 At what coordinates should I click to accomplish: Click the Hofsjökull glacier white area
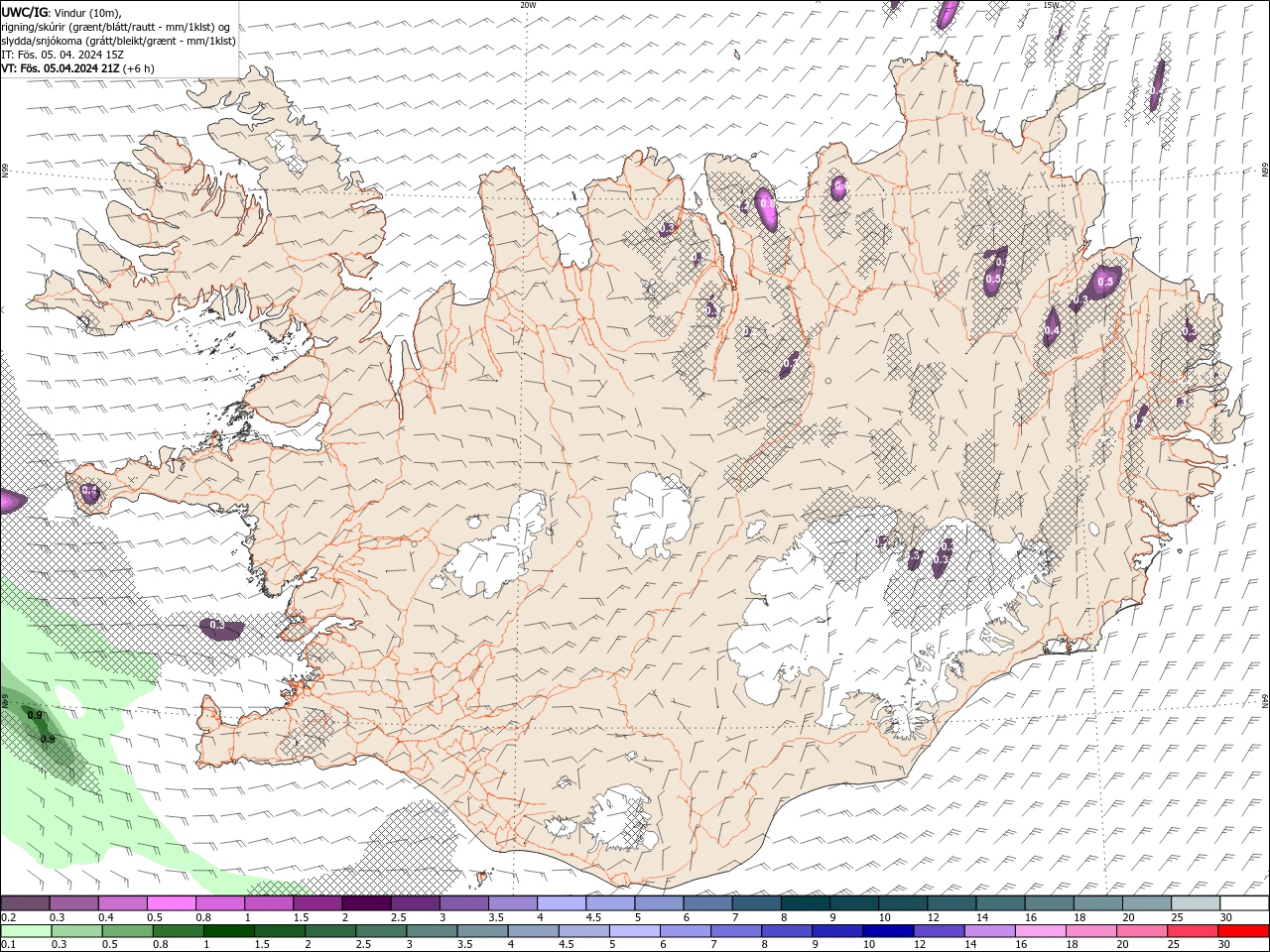[x=652, y=514]
